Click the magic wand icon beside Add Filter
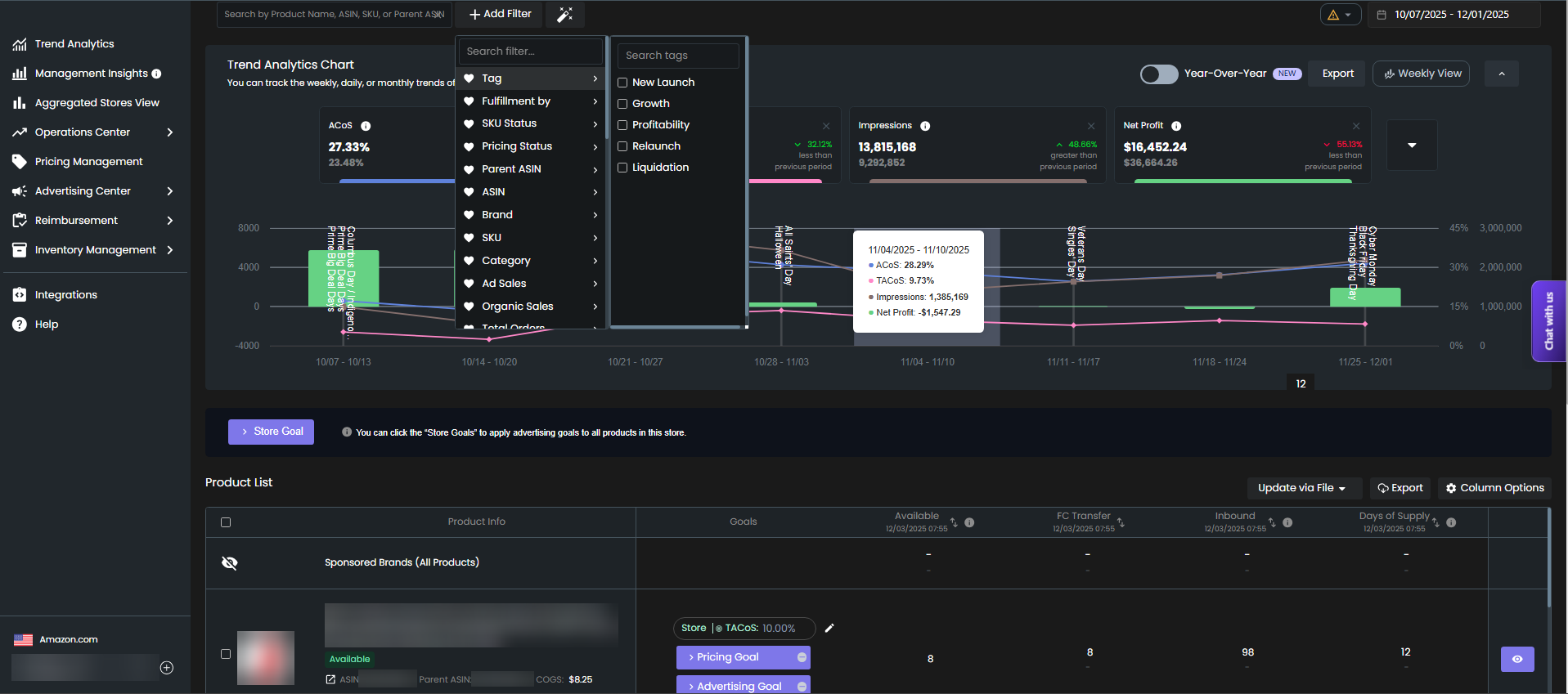This screenshot has width=1568, height=694. [564, 15]
